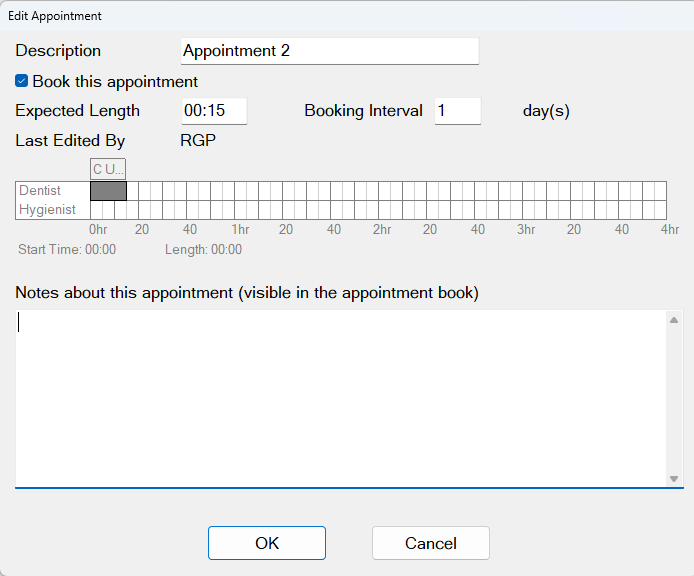Viewport: 694px width, 576px height.
Task: Select last Hygienist cell before 4hr mark
Action: pyautogui.click(x=660, y=210)
